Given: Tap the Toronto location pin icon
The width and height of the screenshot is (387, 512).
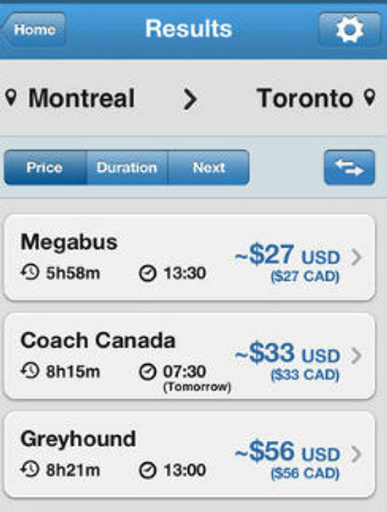Looking at the screenshot, I should pos(370,98).
